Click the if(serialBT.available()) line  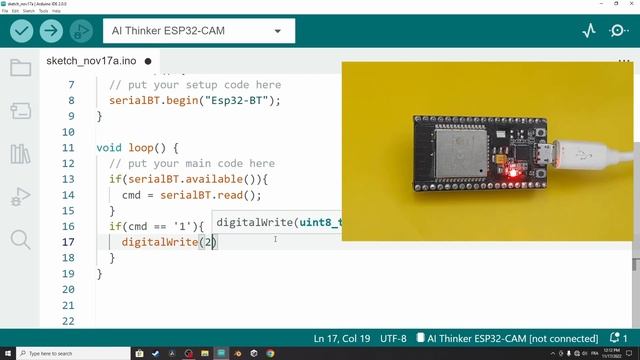(188, 179)
